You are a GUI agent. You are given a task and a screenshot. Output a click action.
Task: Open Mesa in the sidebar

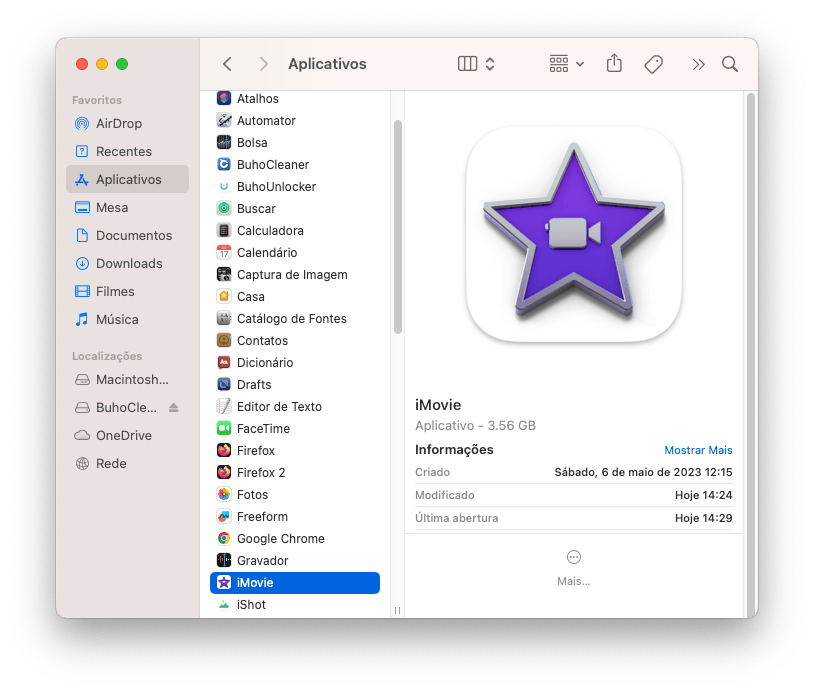(x=127, y=208)
